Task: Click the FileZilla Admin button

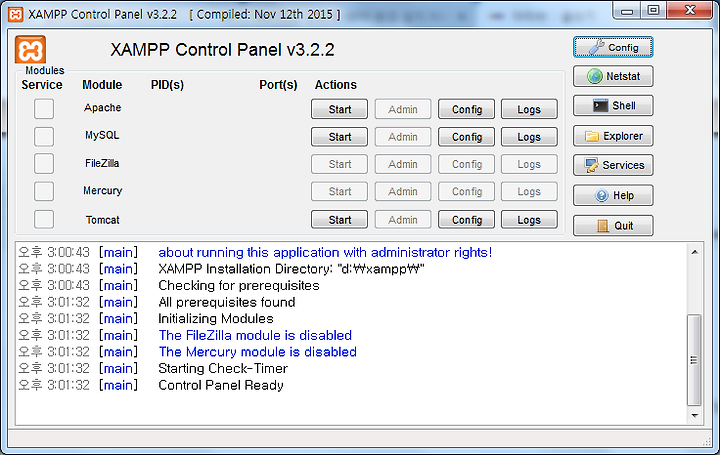Action: coord(403,164)
